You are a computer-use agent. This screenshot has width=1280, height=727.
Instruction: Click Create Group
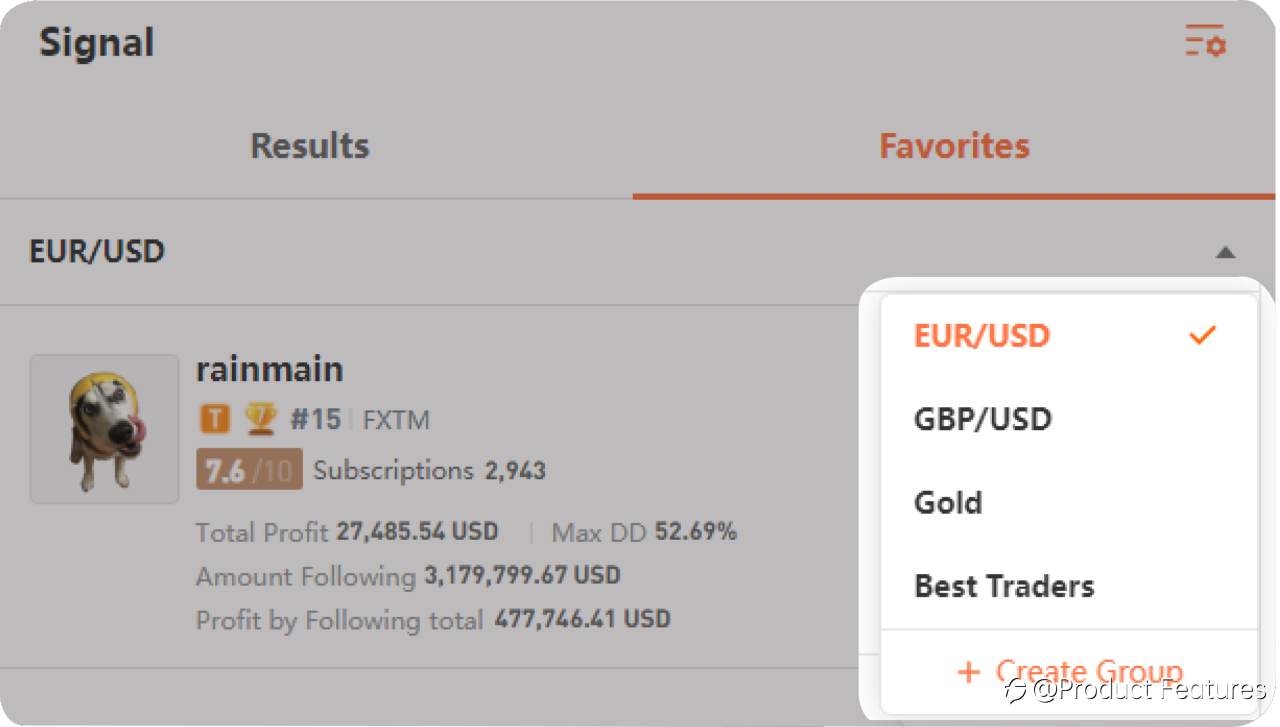1069,671
